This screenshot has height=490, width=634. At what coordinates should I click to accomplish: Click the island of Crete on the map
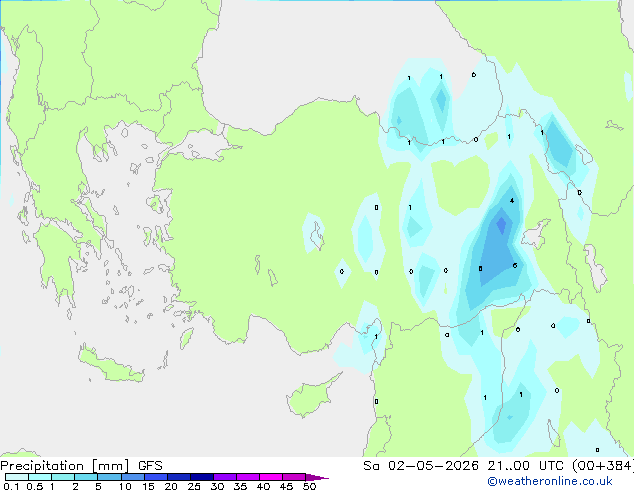click(110, 365)
